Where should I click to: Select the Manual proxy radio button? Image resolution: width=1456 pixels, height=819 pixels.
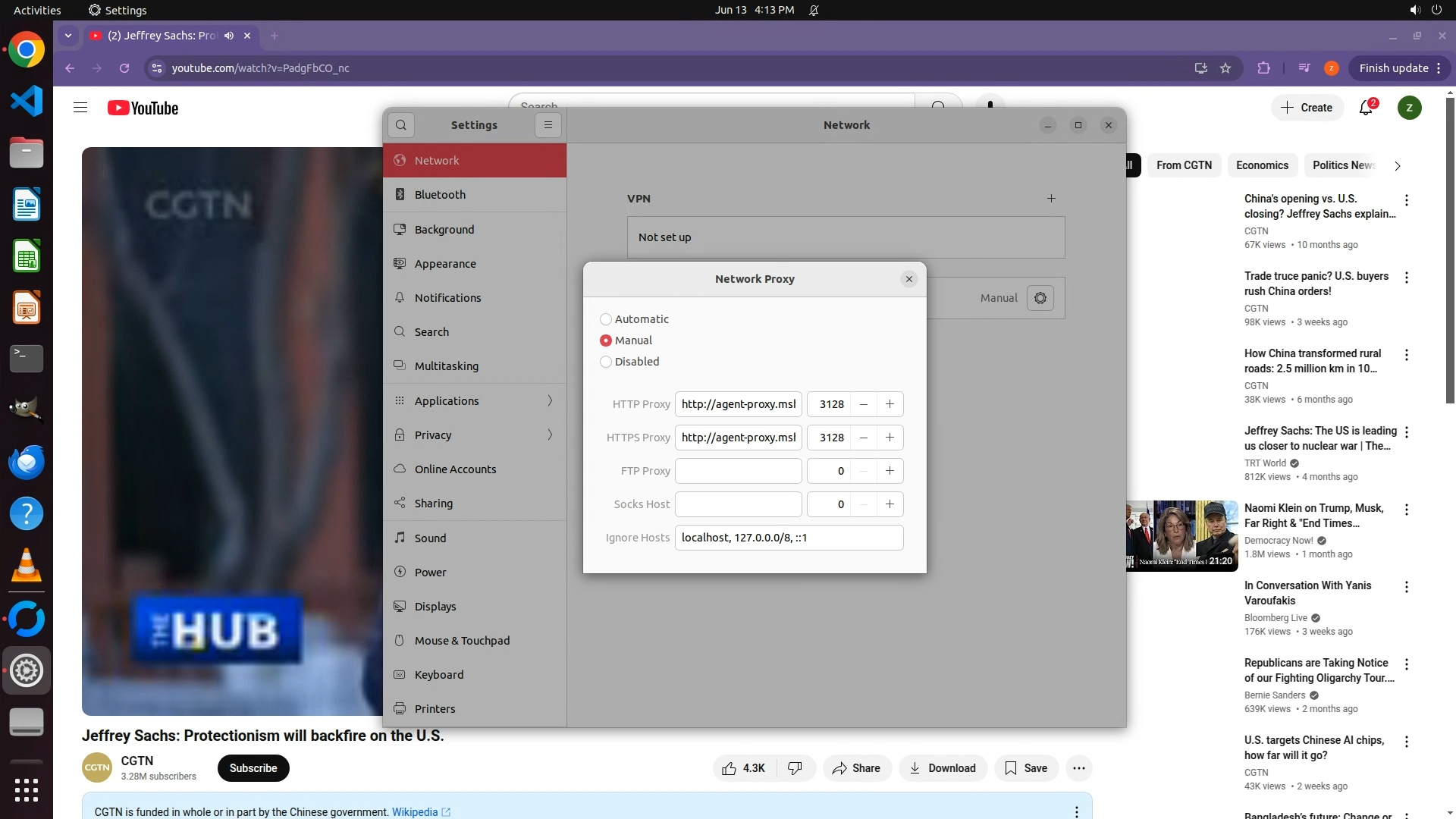click(606, 340)
